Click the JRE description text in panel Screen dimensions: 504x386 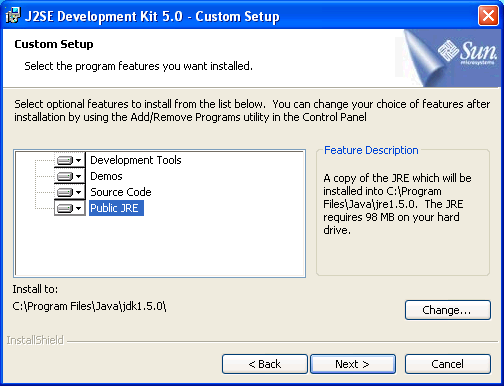[397, 204]
